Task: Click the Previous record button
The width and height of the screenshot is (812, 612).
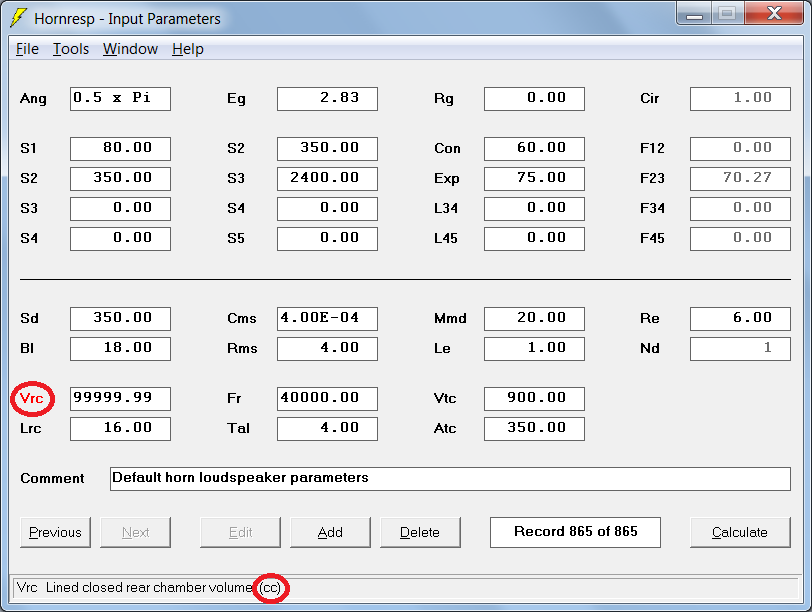Action: tap(55, 532)
